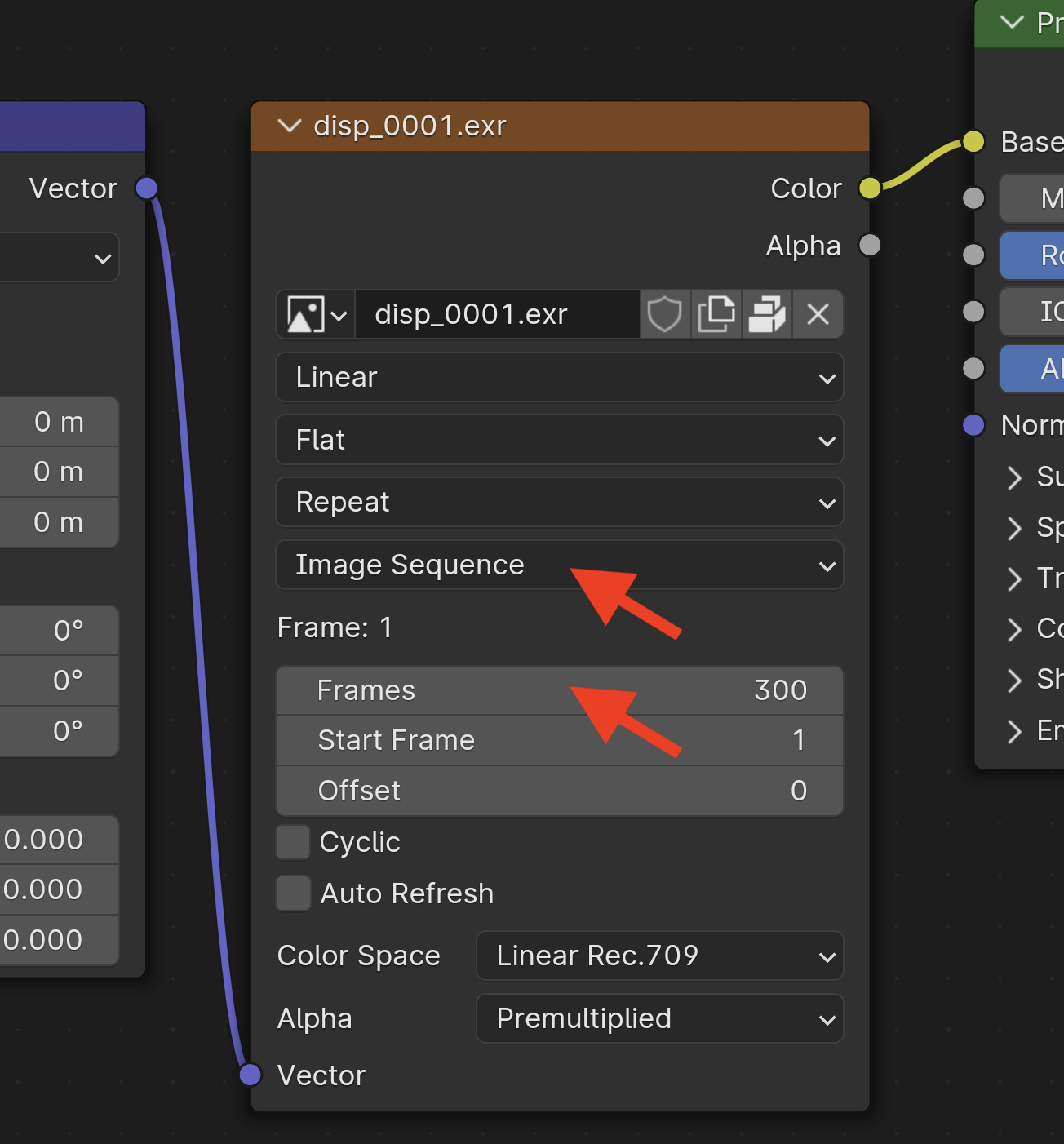Expand the Sp panel chevron
This screenshot has width=1064, height=1144.
tap(1014, 528)
